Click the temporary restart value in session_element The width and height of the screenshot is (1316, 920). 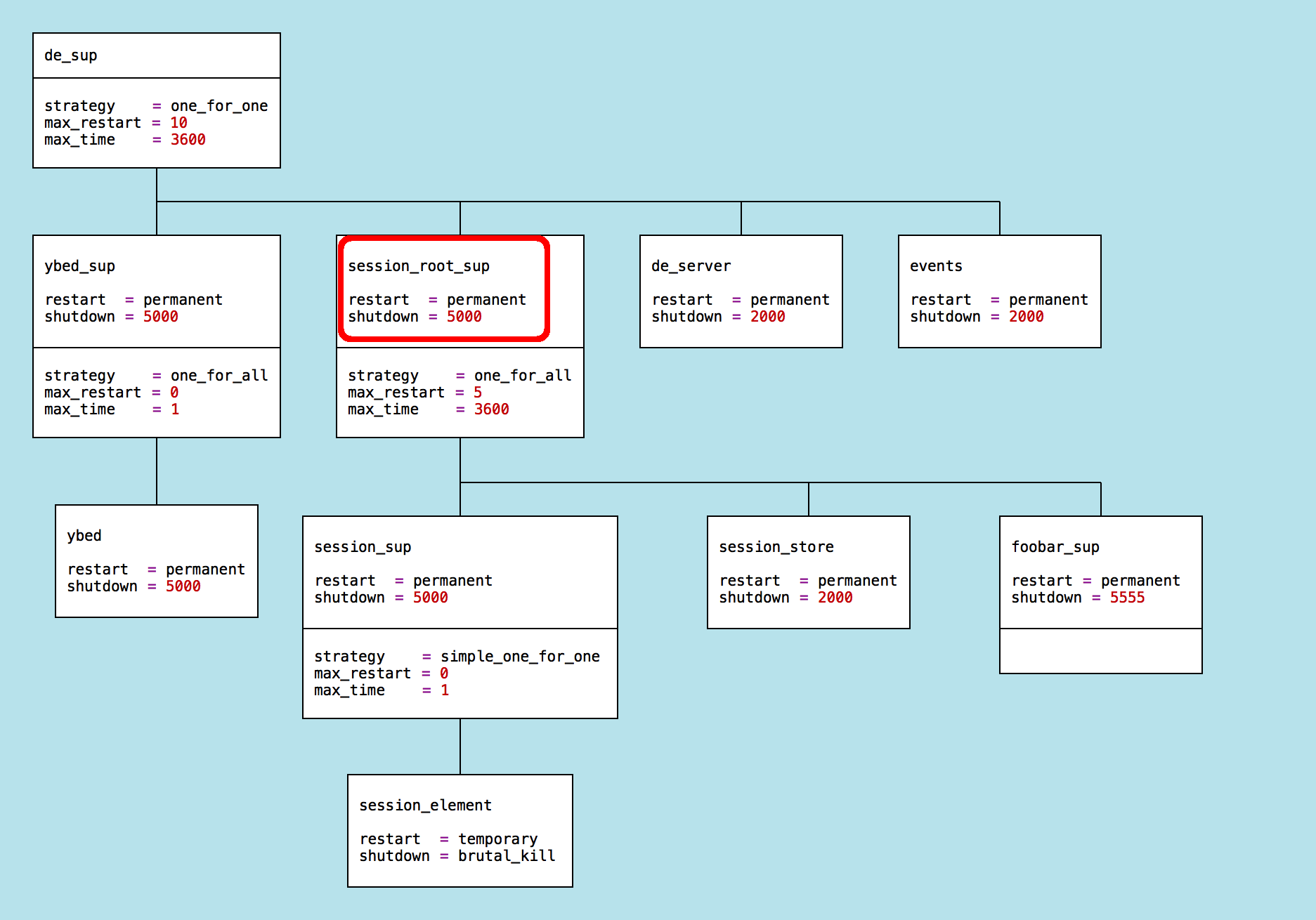click(498, 839)
